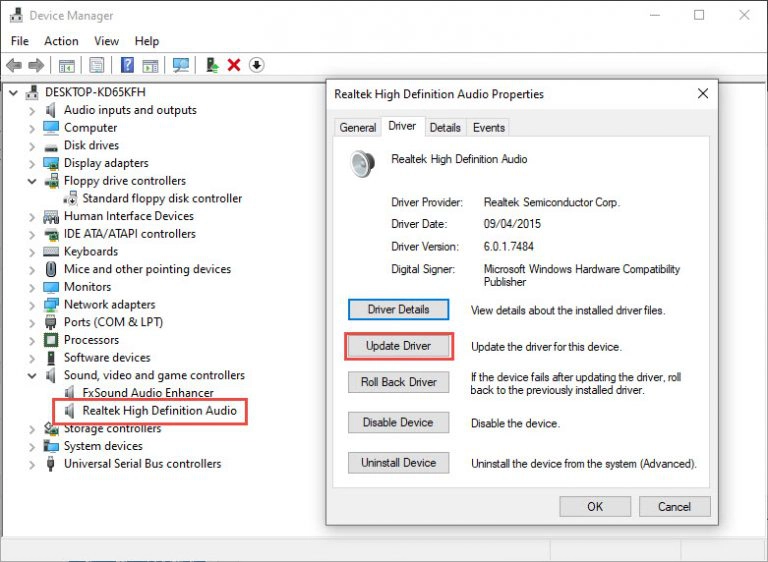Open the Help menu
This screenshot has height=562, width=768.
[147, 41]
